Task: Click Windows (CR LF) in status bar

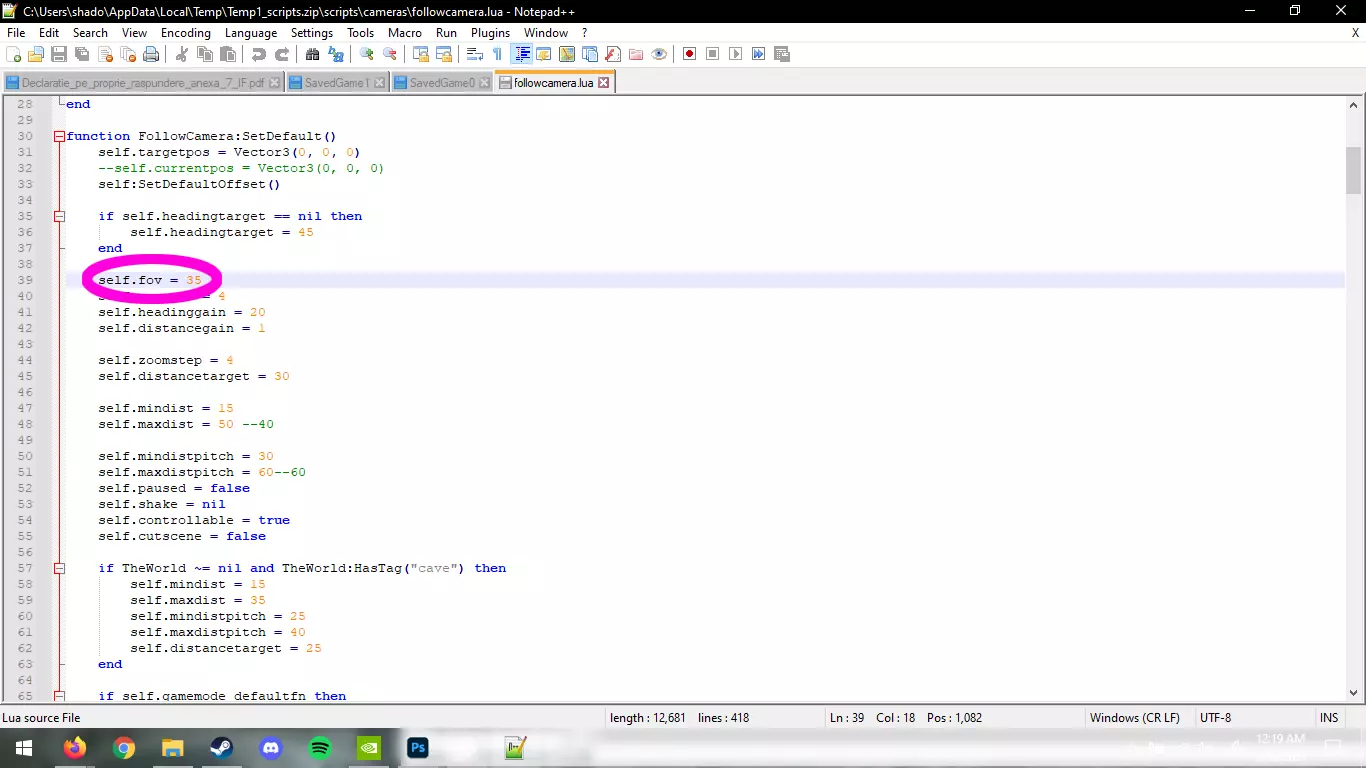Action: tap(1134, 718)
